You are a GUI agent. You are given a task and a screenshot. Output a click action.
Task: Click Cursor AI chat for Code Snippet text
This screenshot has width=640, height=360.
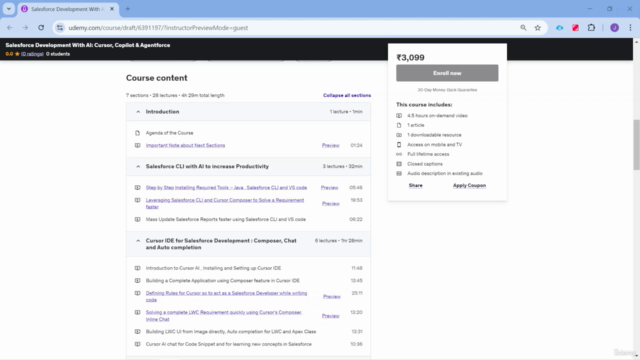pos(229,344)
